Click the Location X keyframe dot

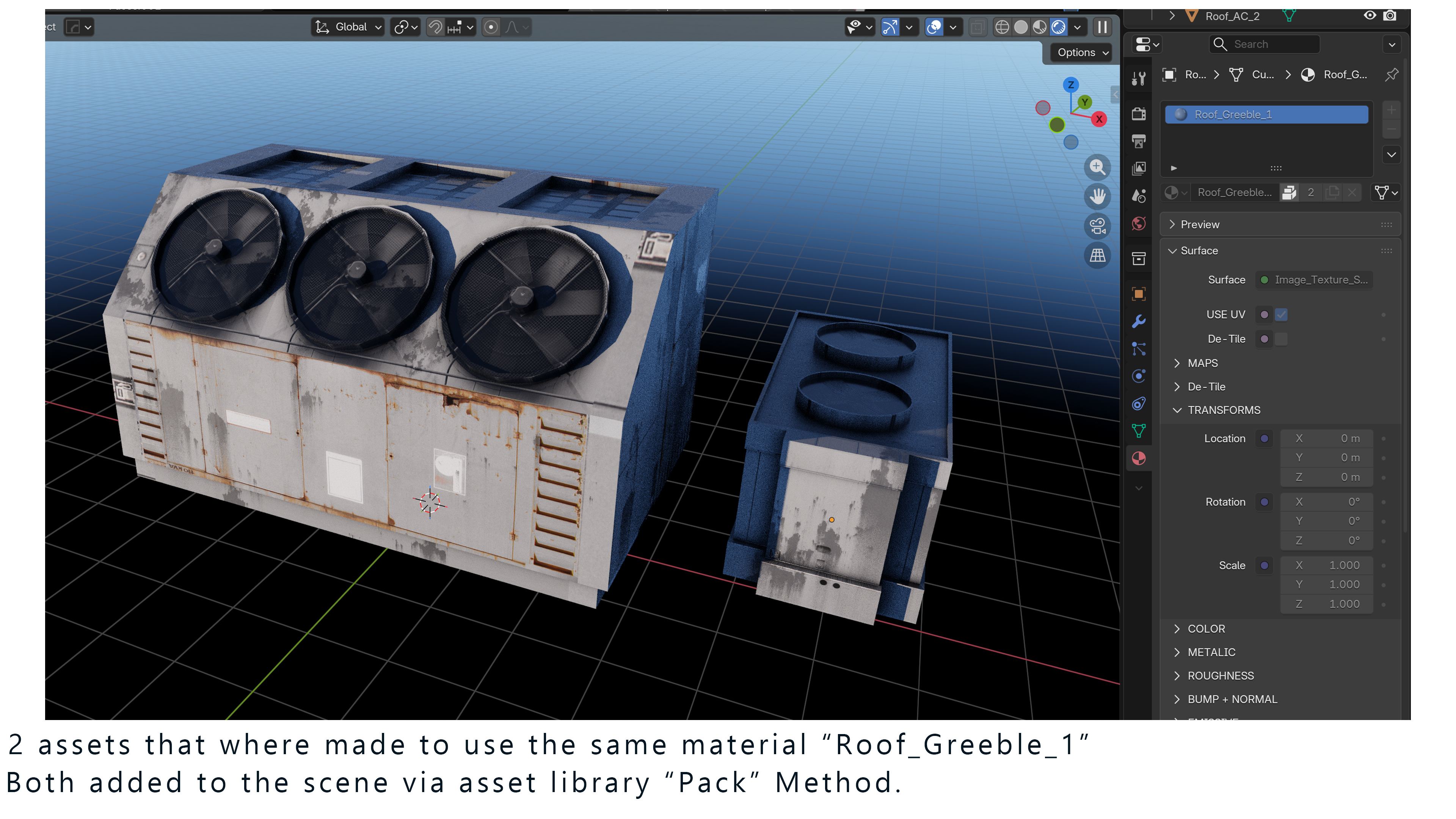(x=1383, y=439)
